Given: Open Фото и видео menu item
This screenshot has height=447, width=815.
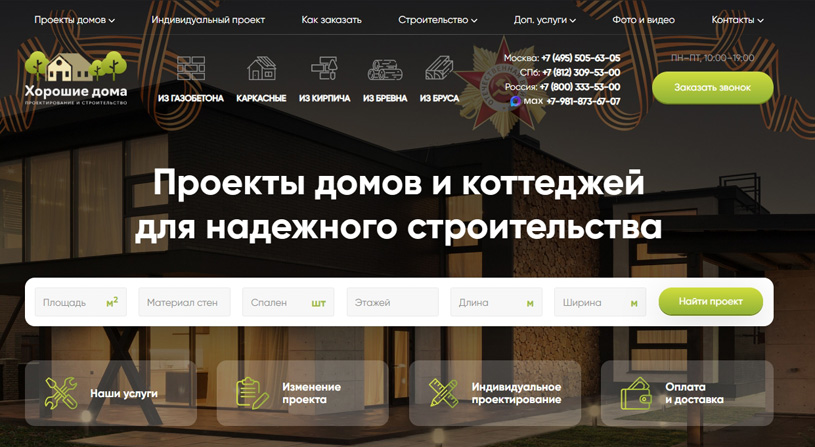Looking at the screenshot, I should click(643, 20).
